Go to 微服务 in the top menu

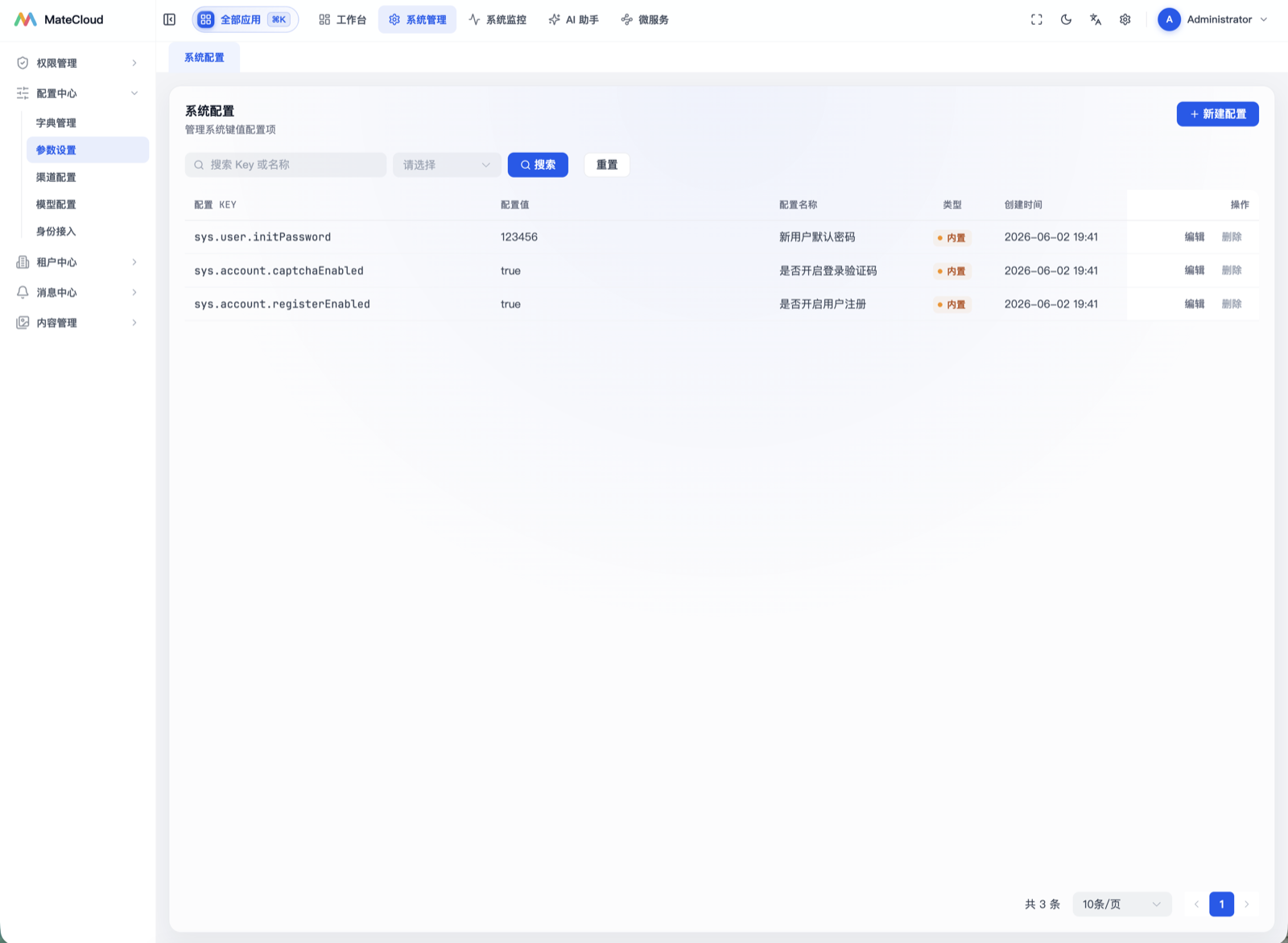645,19
